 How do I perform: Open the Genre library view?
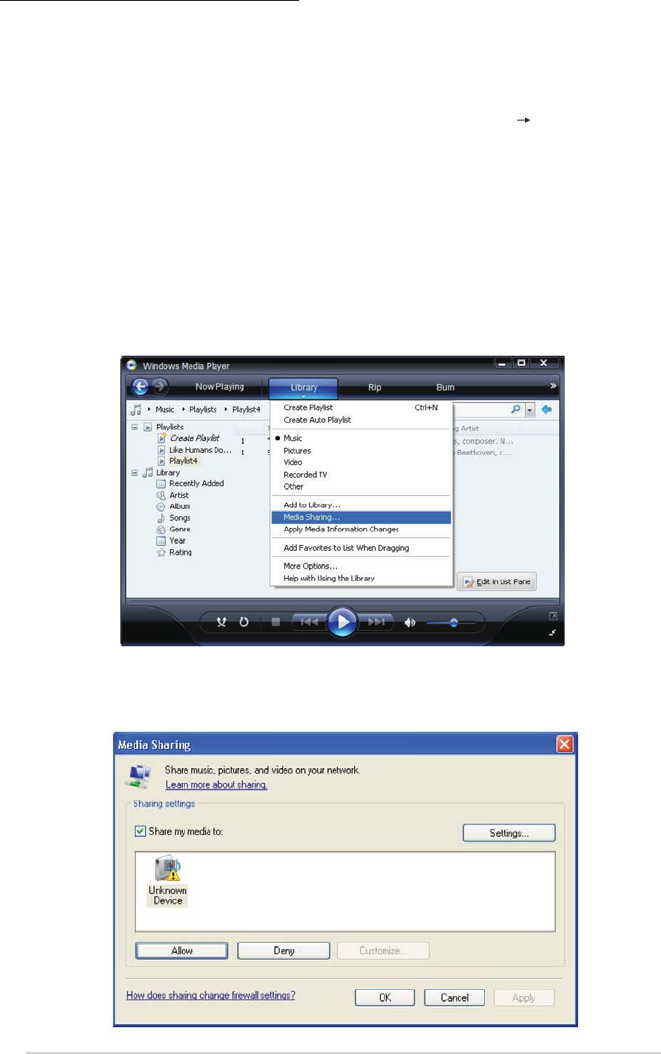(x=180, y=530)
